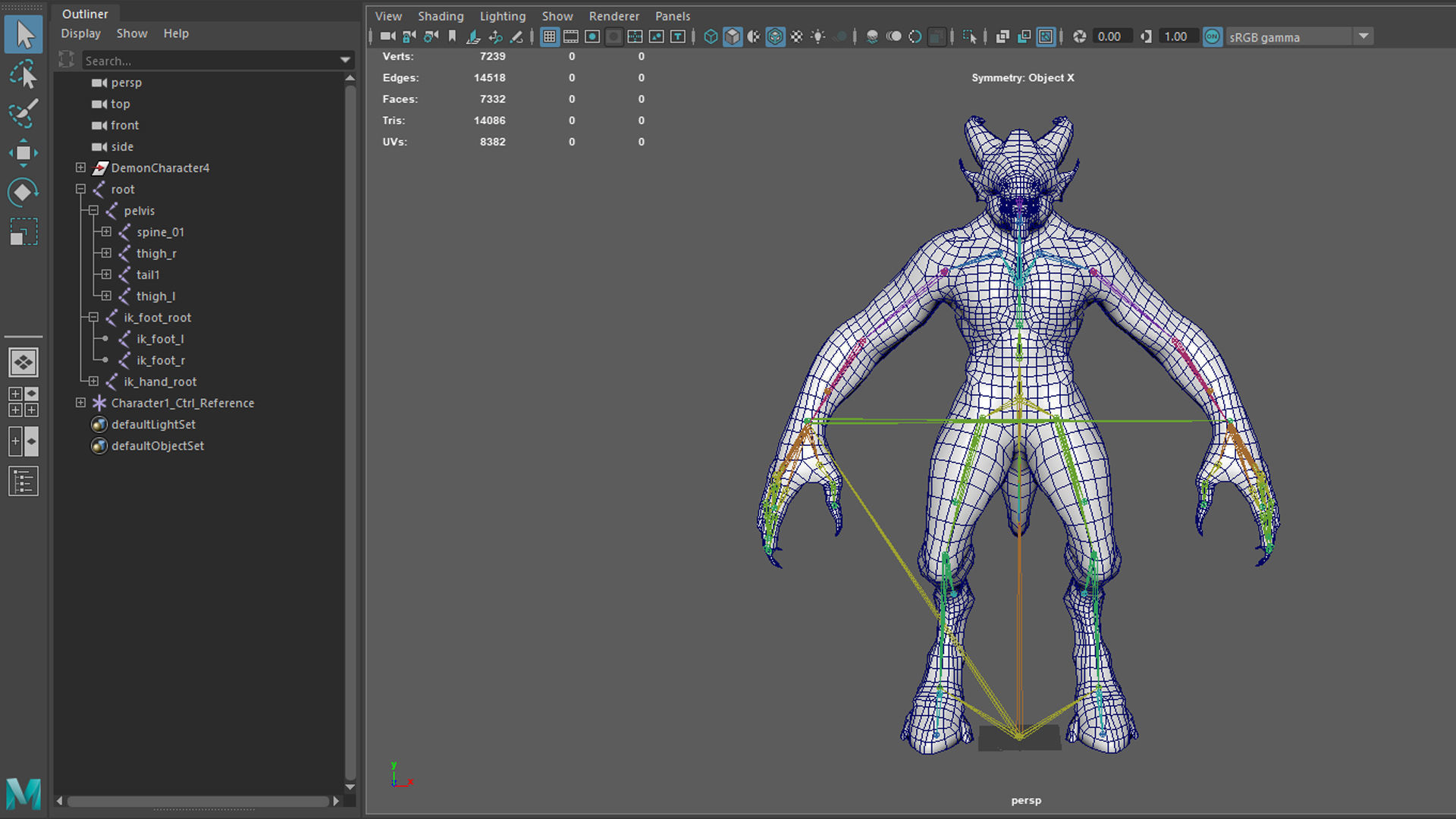Click the Isolate Select icon

[969, 36]
